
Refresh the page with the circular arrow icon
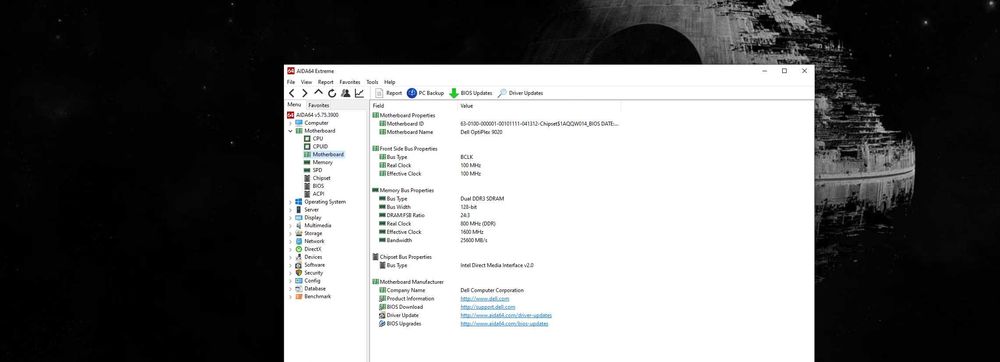click(x=332, y=93)
